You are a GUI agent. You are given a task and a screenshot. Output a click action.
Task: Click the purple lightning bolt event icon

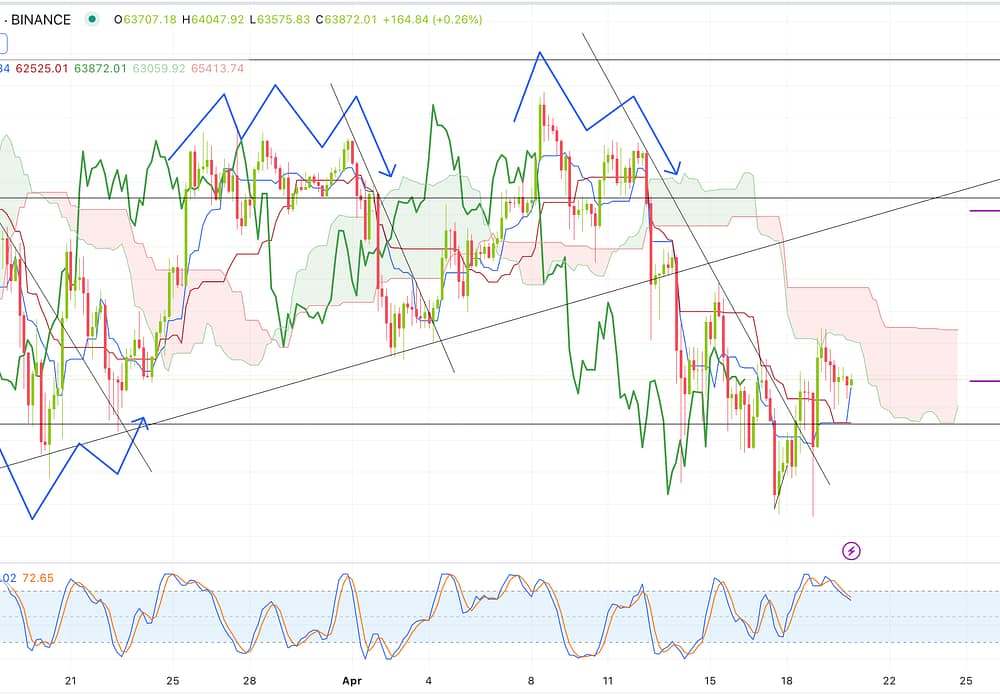[x=851, y=550]
